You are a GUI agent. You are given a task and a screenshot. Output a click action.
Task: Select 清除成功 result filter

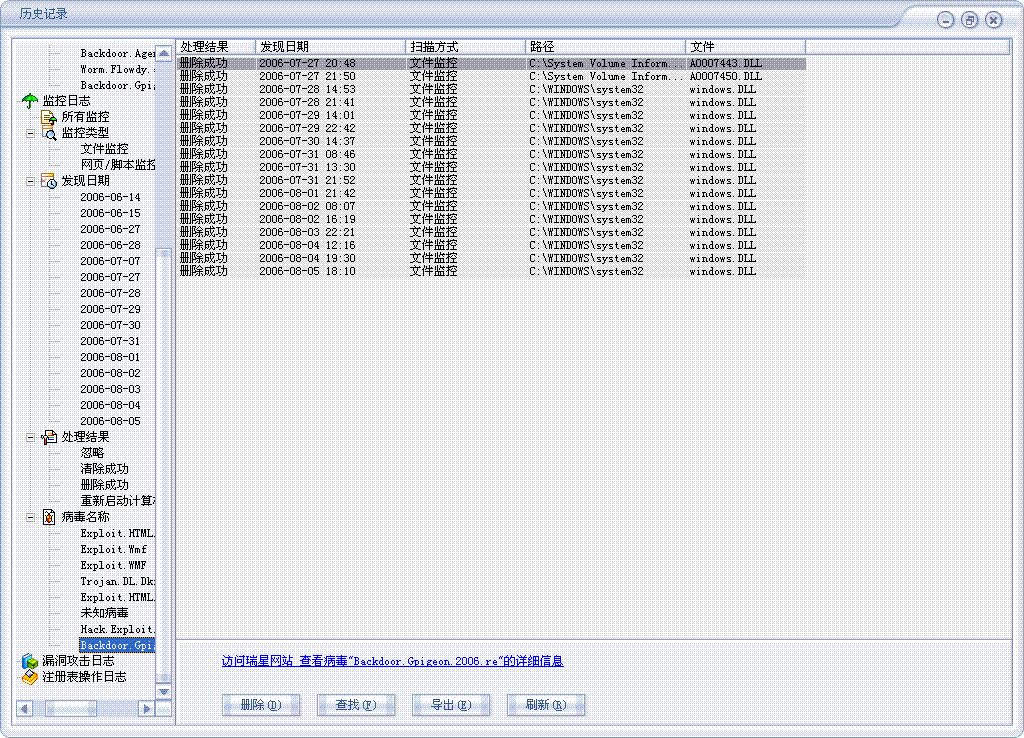coord(104,469)
